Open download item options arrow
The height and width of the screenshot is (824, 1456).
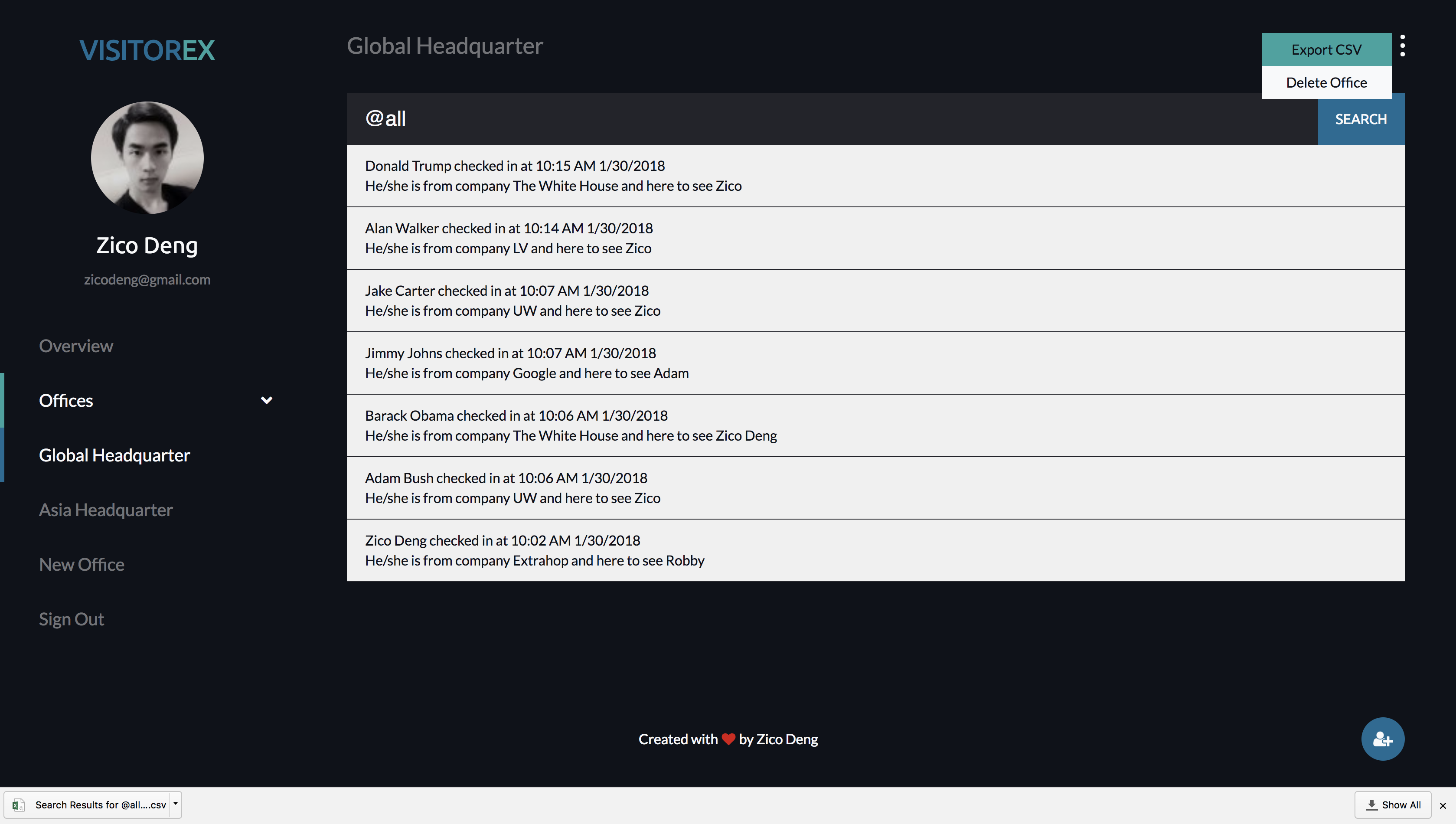pyautogui.click(x=175, y=804)
